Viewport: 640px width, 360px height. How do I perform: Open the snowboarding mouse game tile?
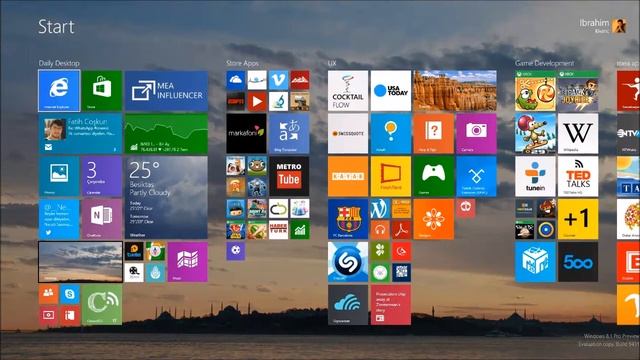click(x=535, y=133)
